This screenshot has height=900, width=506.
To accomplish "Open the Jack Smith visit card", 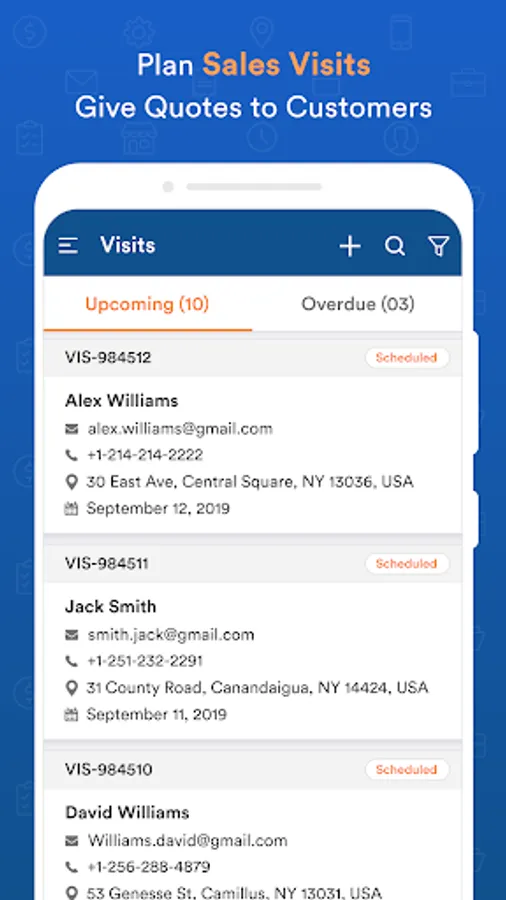I will [253, 661].
